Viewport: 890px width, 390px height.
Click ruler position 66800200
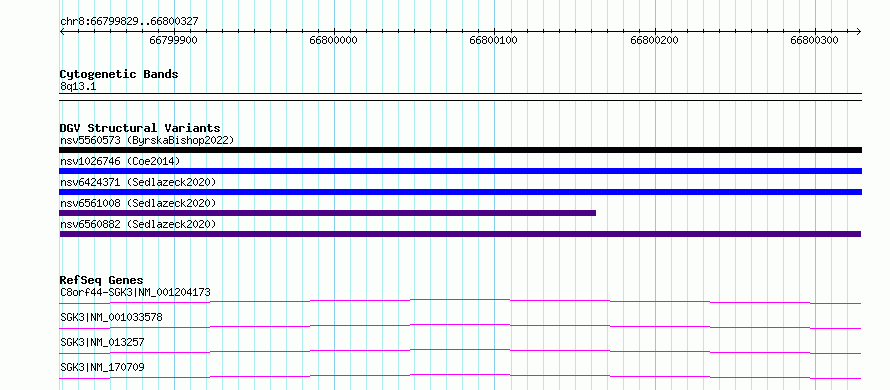click(654, 40)
